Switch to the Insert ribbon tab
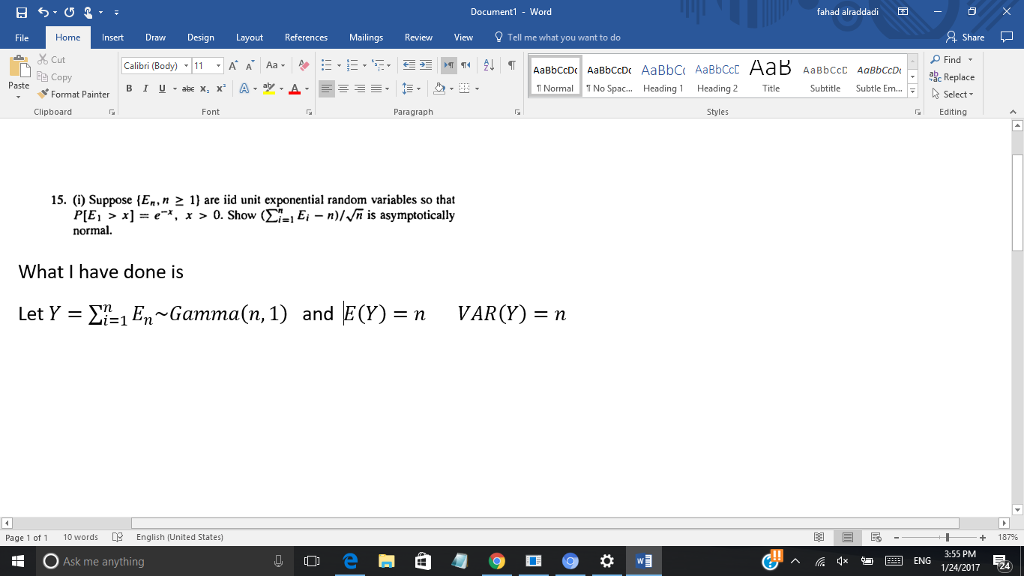 [112, 37]
